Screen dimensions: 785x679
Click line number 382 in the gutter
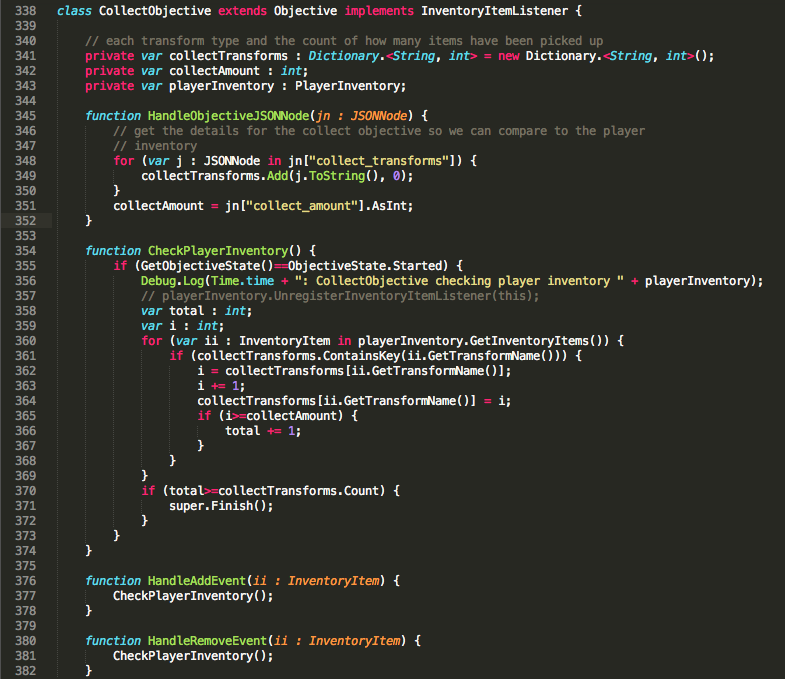coord(26,671)
